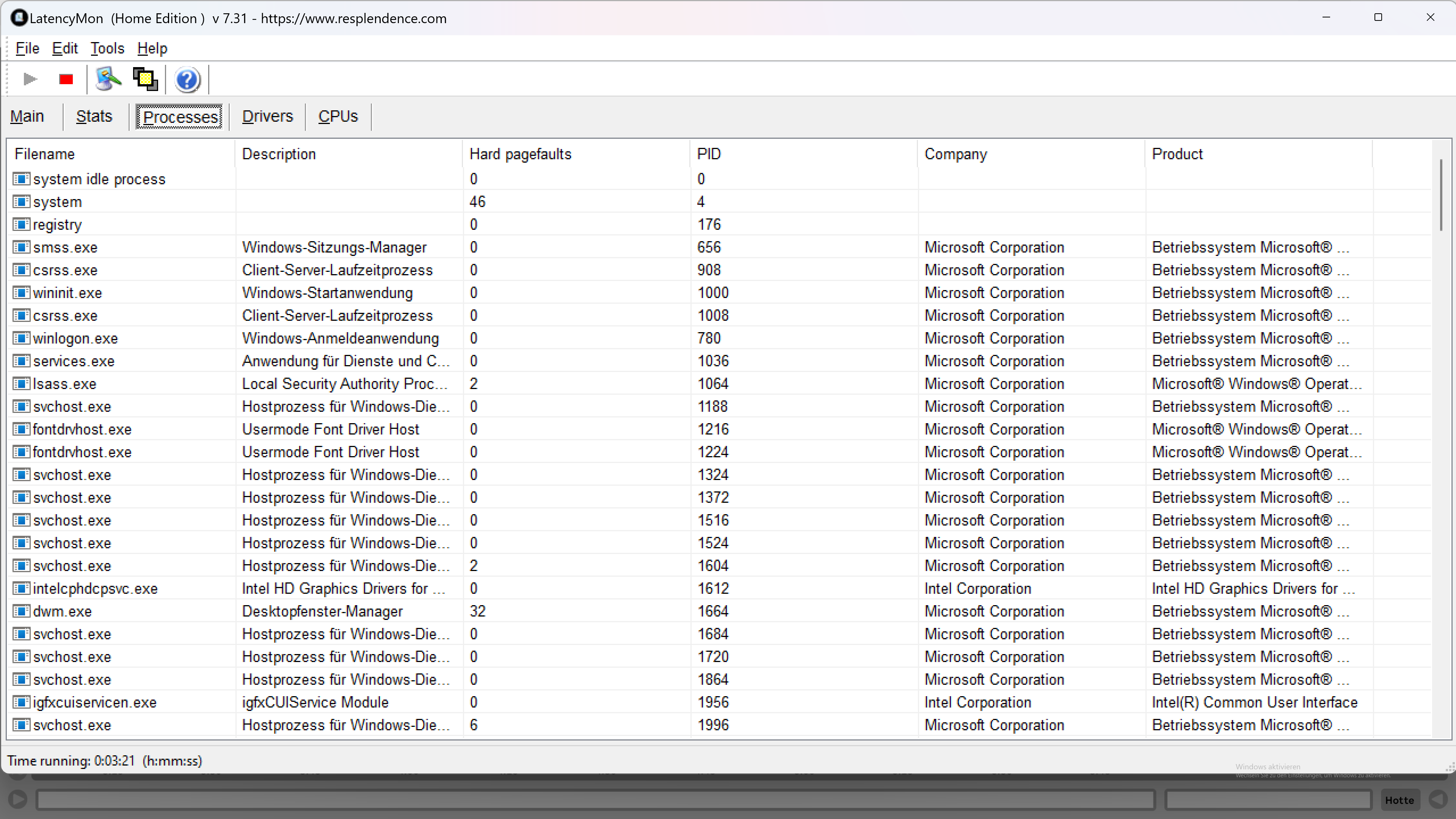Open the Edit menu

pos(65,48)
